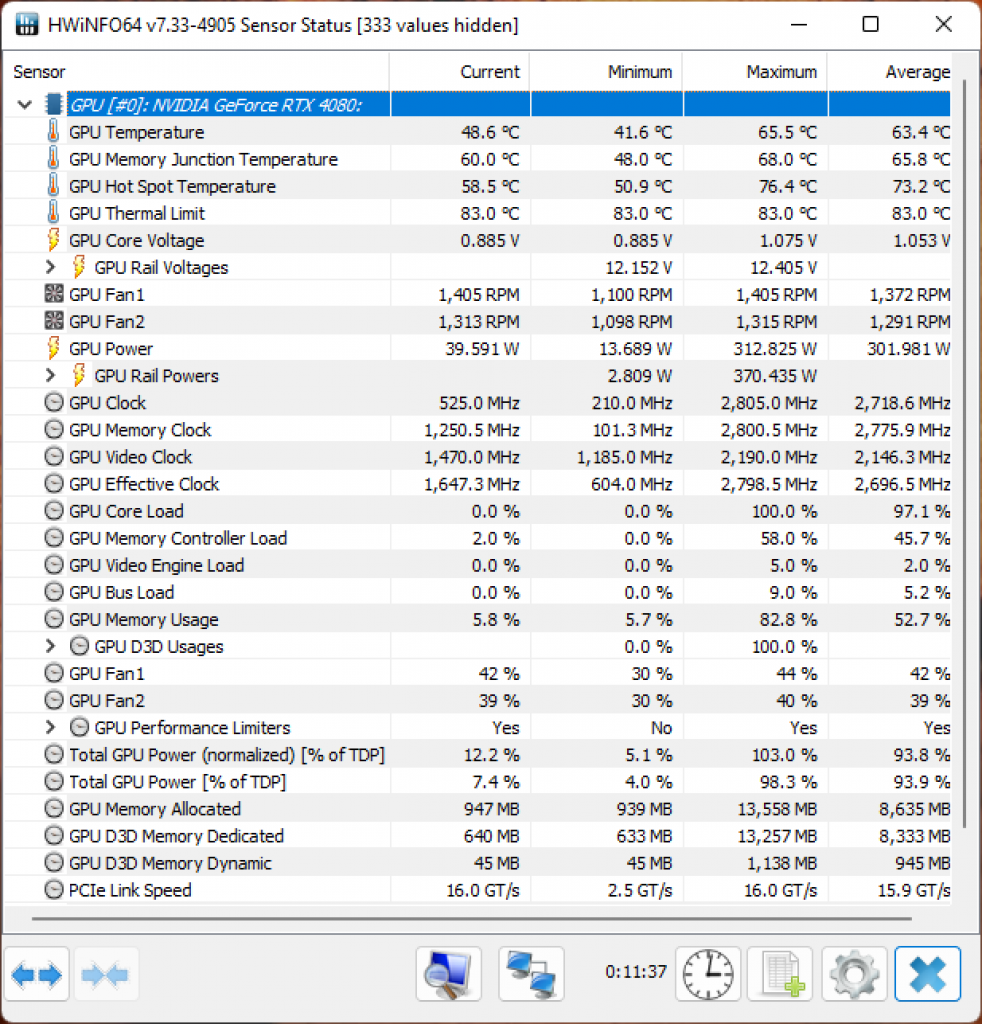Expand GPU D3D Usages

(50, 646)
